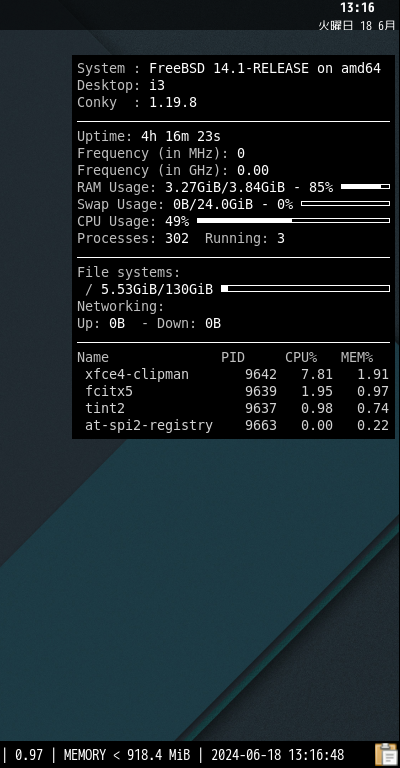Click PID 9642 in the process list
Viewport: 400px width, 768px height.
click(261, 375)
